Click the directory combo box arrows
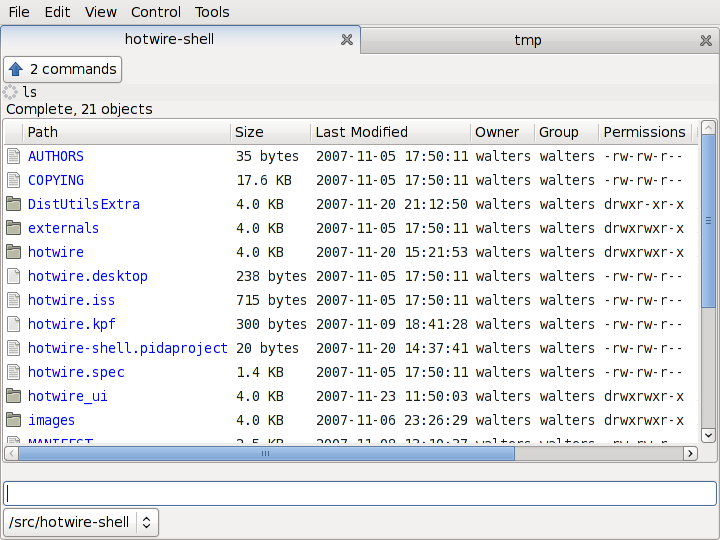The height and width of the screenshot is (540, 720). click(x=146, y=523)
